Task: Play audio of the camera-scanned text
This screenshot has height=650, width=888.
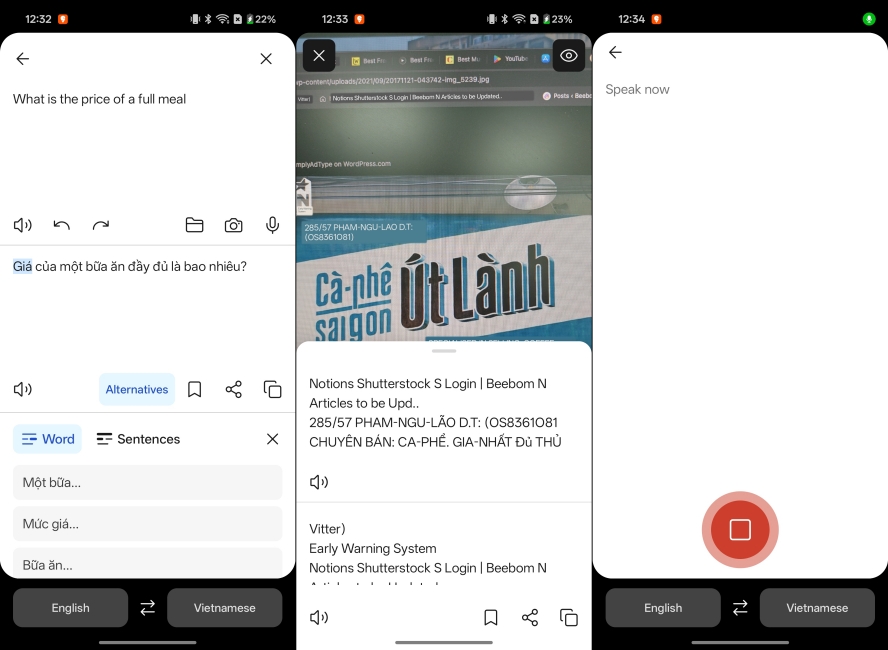Action: click(318, 481)
